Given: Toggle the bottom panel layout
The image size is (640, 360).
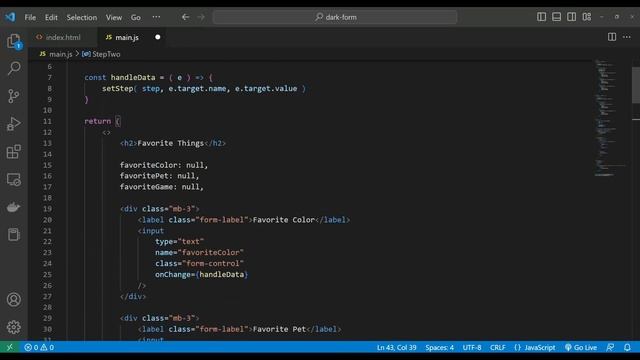Looking at the screenshot, I should (x=556, y=17).
